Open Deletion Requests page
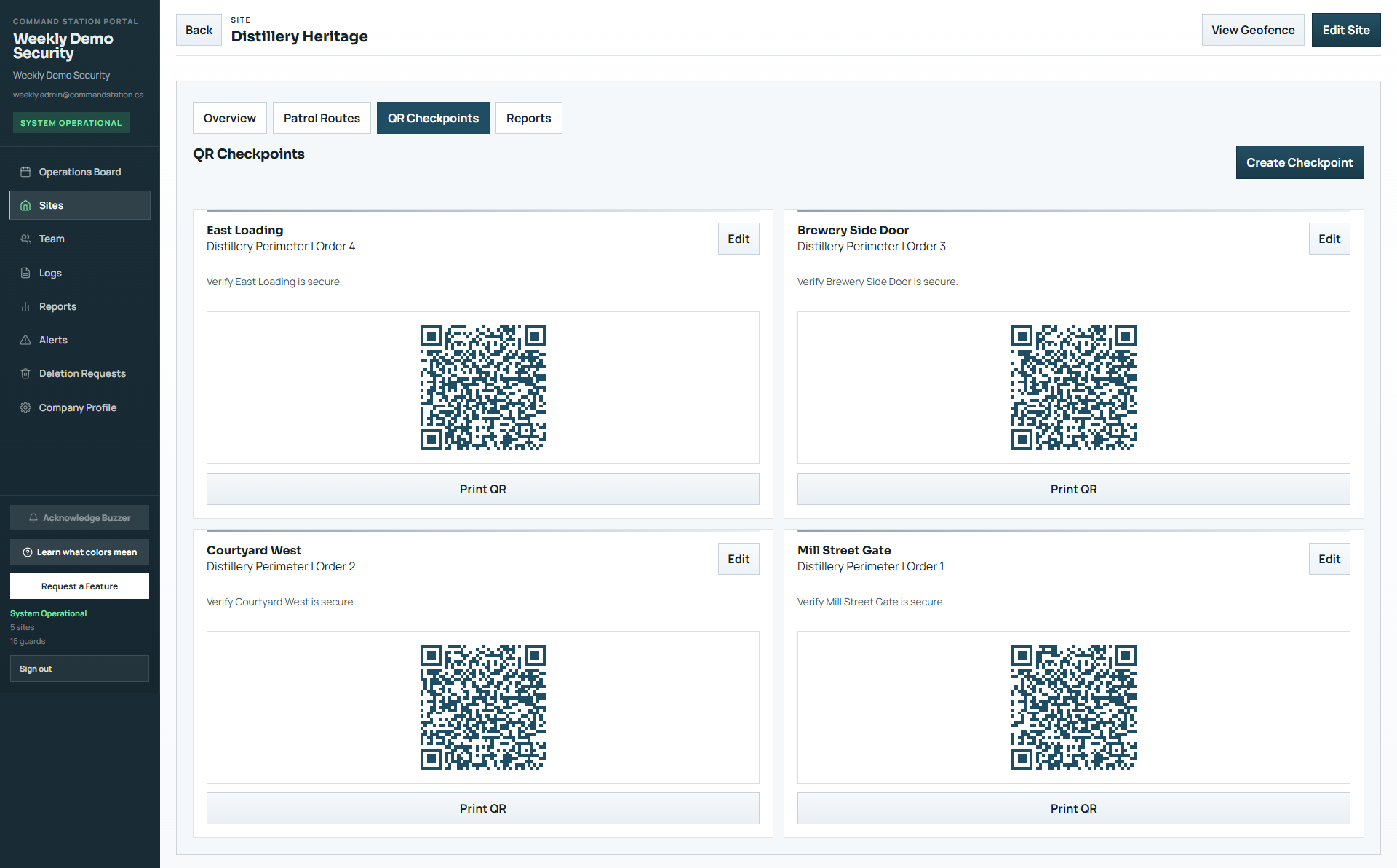This screenshot has height=868, width=1397. click(x=80, y=373)
